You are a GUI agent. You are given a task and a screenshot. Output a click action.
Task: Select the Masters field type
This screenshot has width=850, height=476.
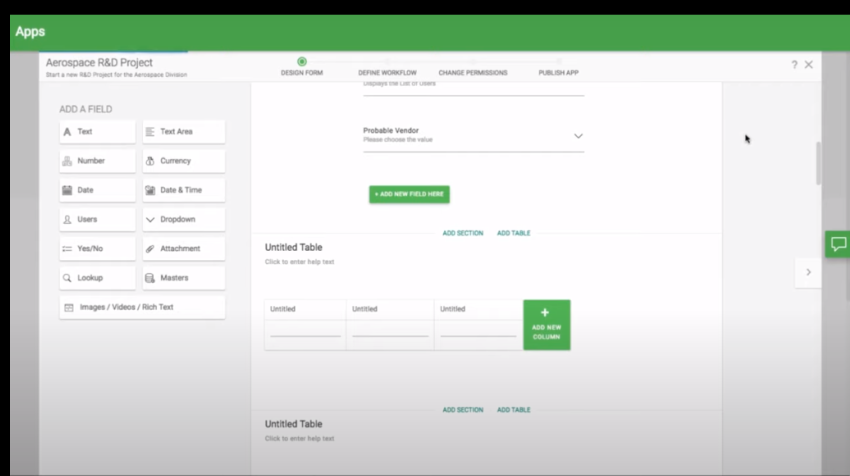[x=183, y=278]
